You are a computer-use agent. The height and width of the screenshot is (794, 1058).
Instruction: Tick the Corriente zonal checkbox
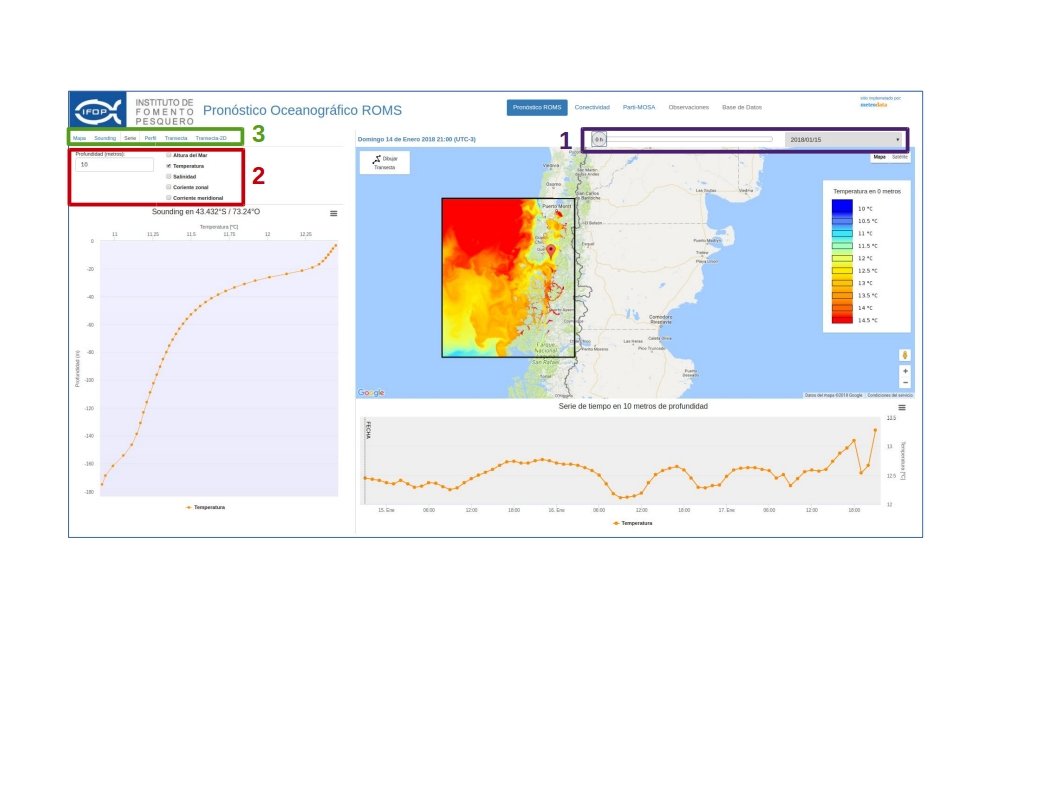coord(169,187)
